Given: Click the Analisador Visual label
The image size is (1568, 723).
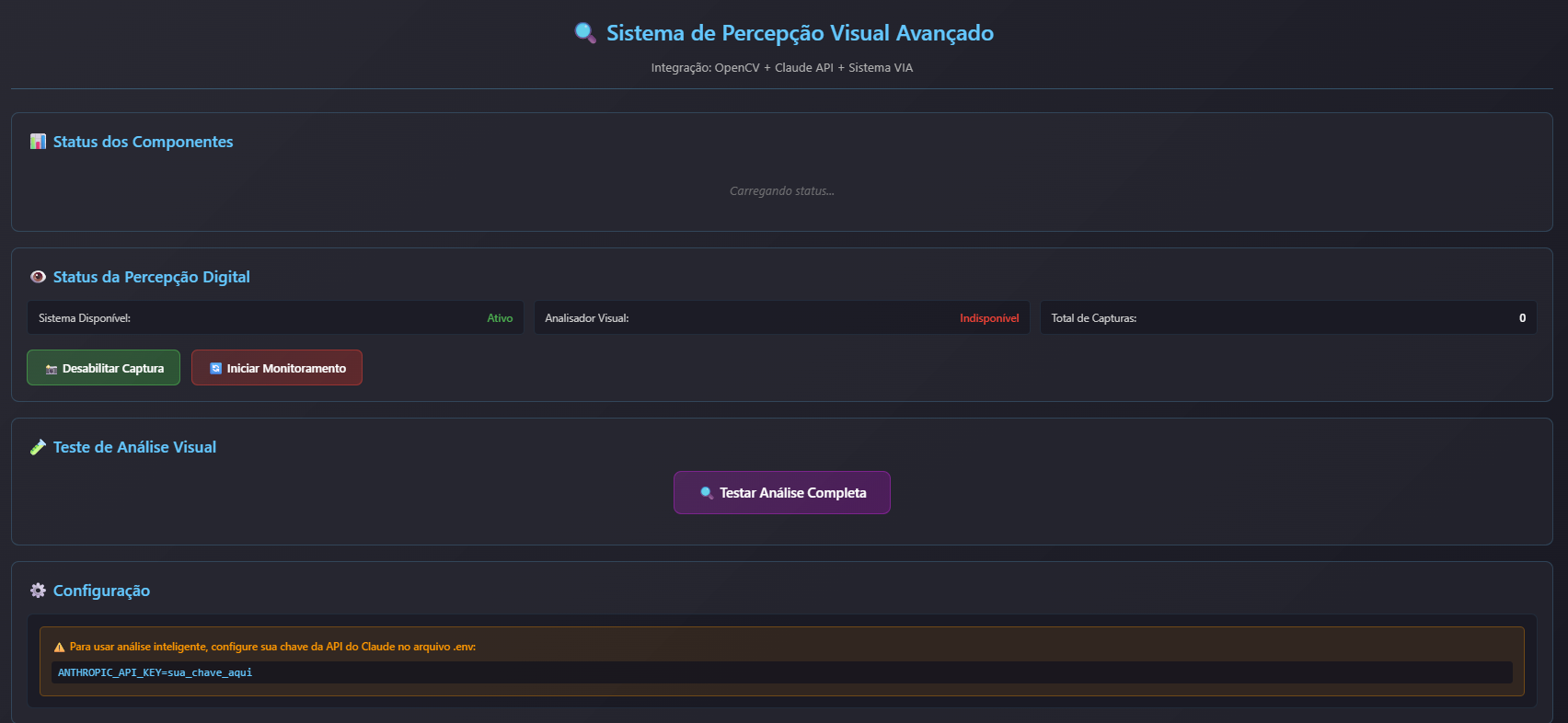Looking at the screenshot, I should [x=587, y=318].
